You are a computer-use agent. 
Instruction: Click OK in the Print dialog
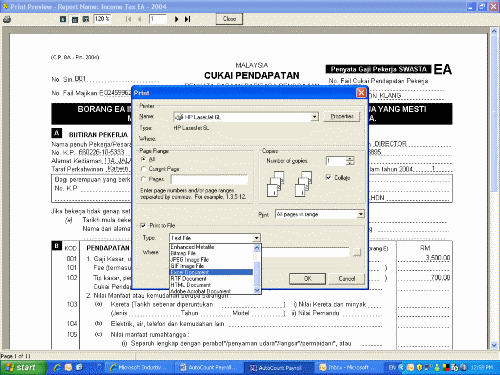coord(307,279)
